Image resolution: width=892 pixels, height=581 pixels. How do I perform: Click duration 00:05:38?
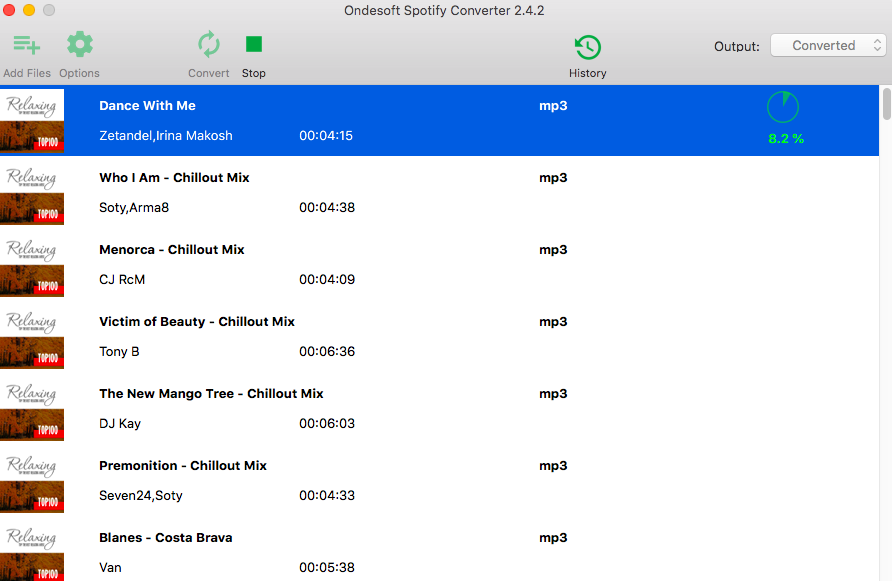click(327, 568)
